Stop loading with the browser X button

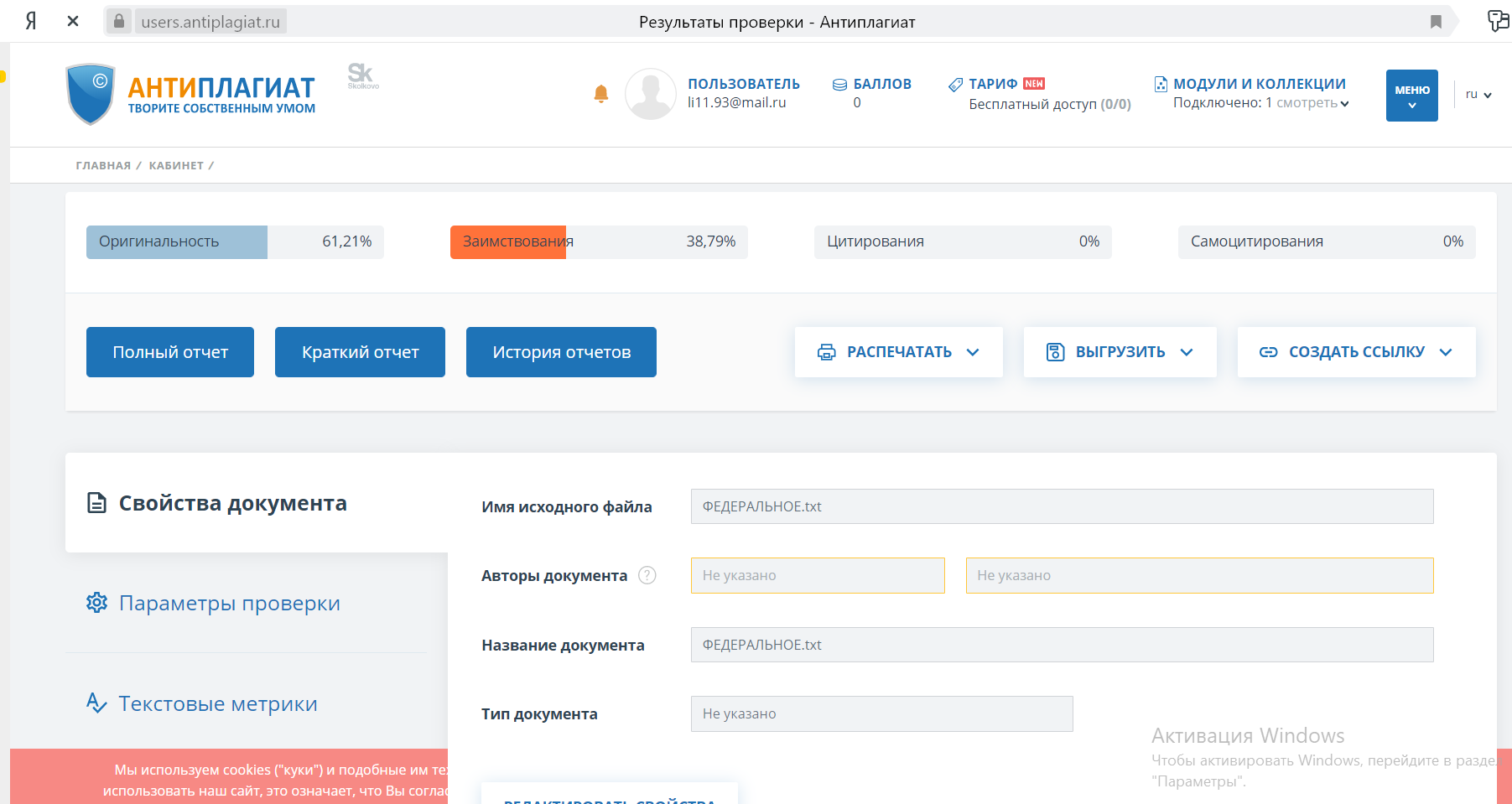tap(73, 21)
